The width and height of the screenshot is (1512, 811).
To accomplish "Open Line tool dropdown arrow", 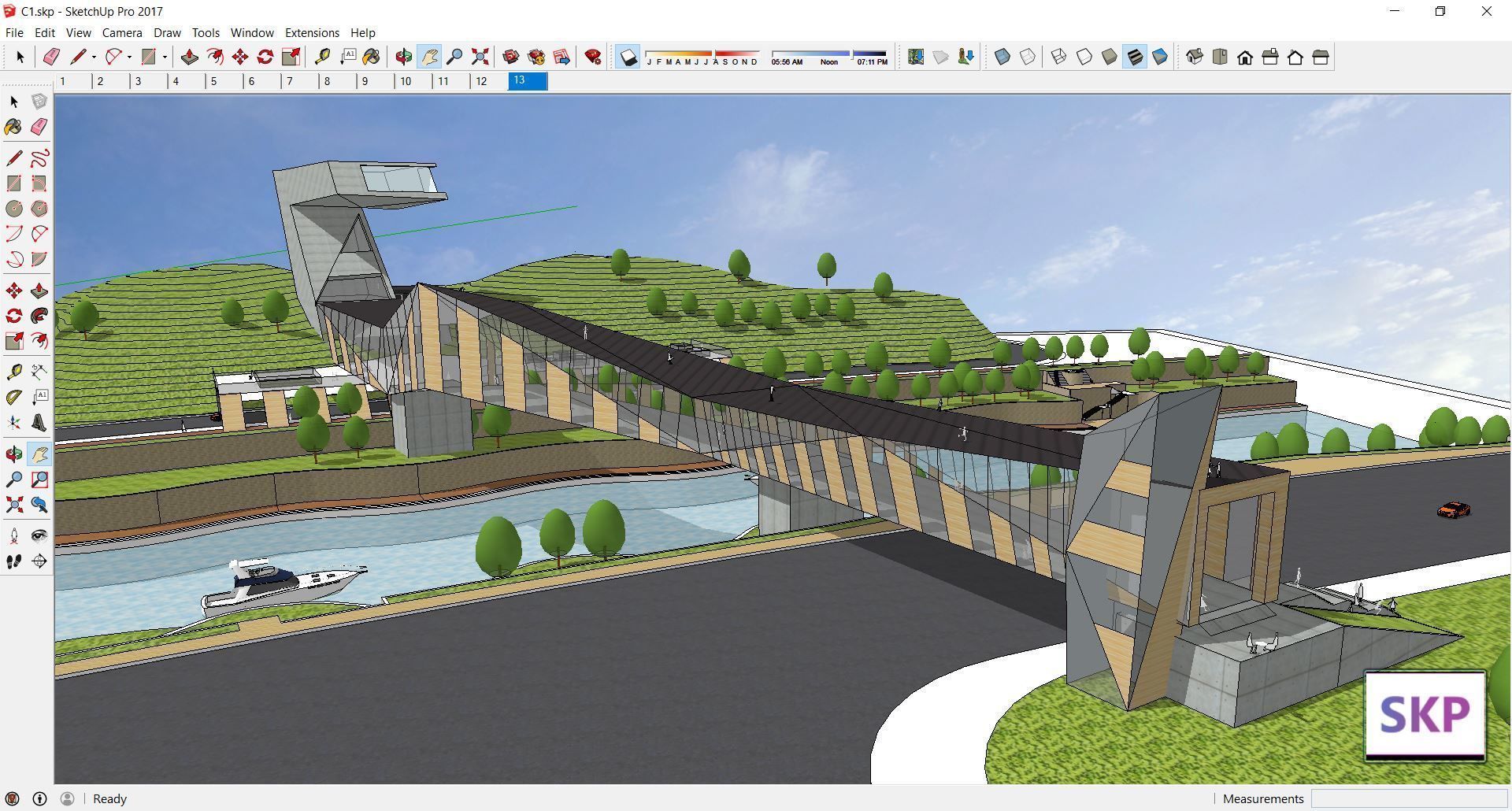I will (94, 57).
